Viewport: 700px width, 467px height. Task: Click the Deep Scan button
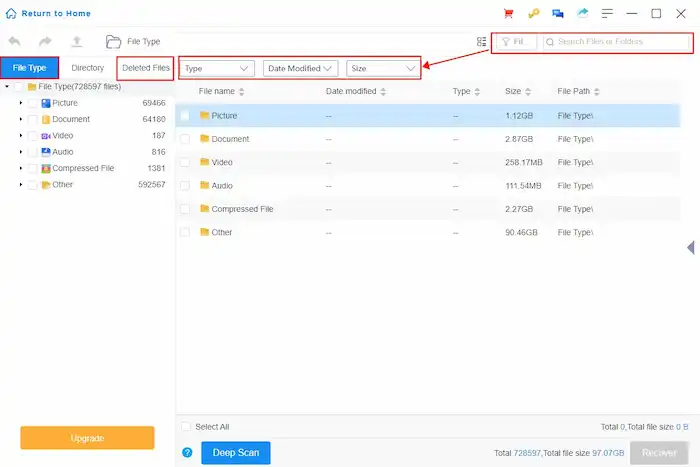click(235, 453)
